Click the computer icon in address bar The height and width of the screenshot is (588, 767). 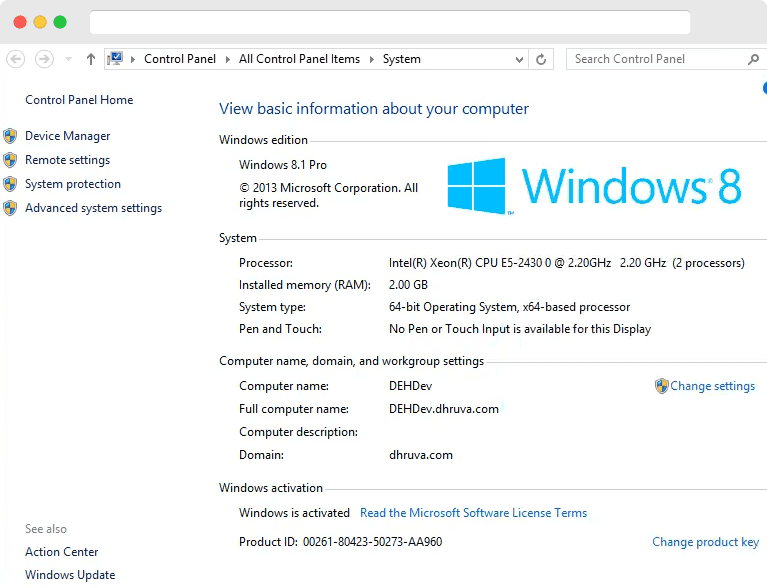(x=115, y=59)
